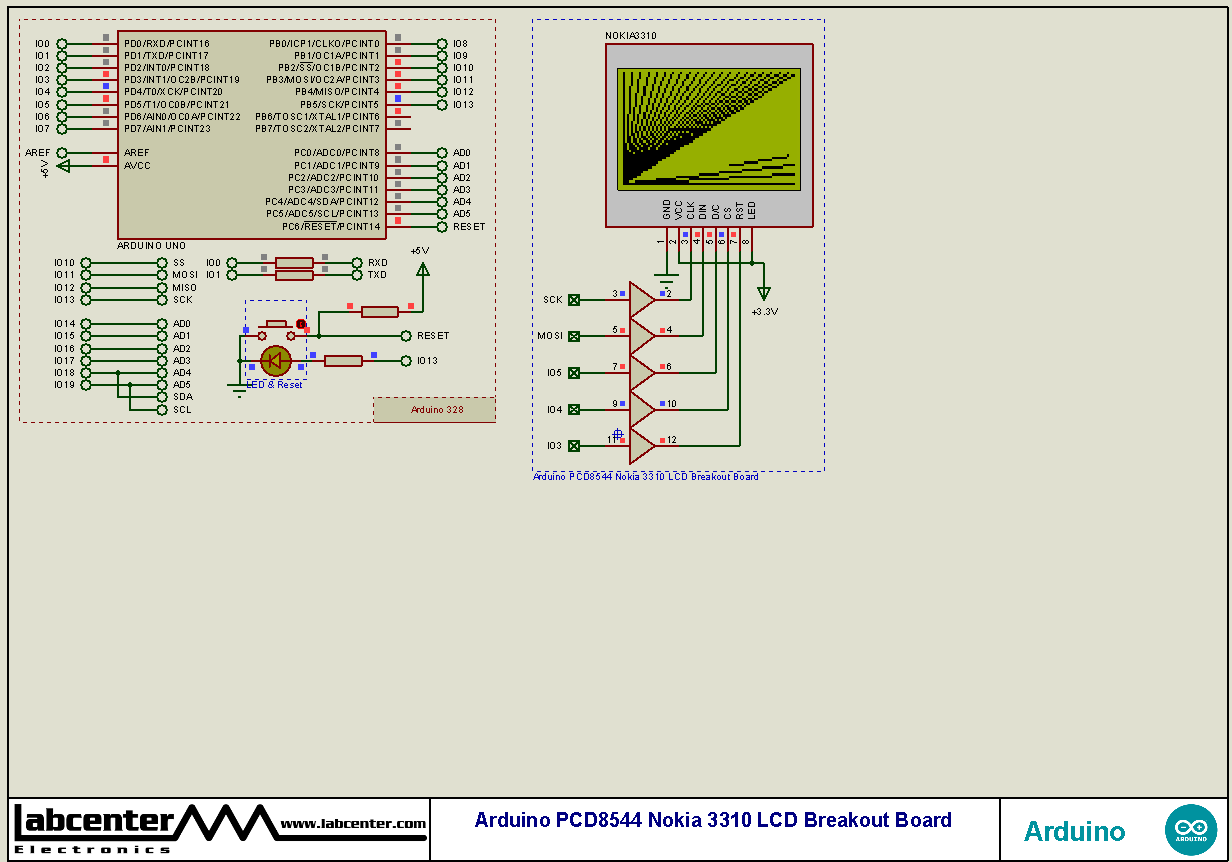
Task: Select the buffer gate on the SCK line
Action: tap(641, 298)
